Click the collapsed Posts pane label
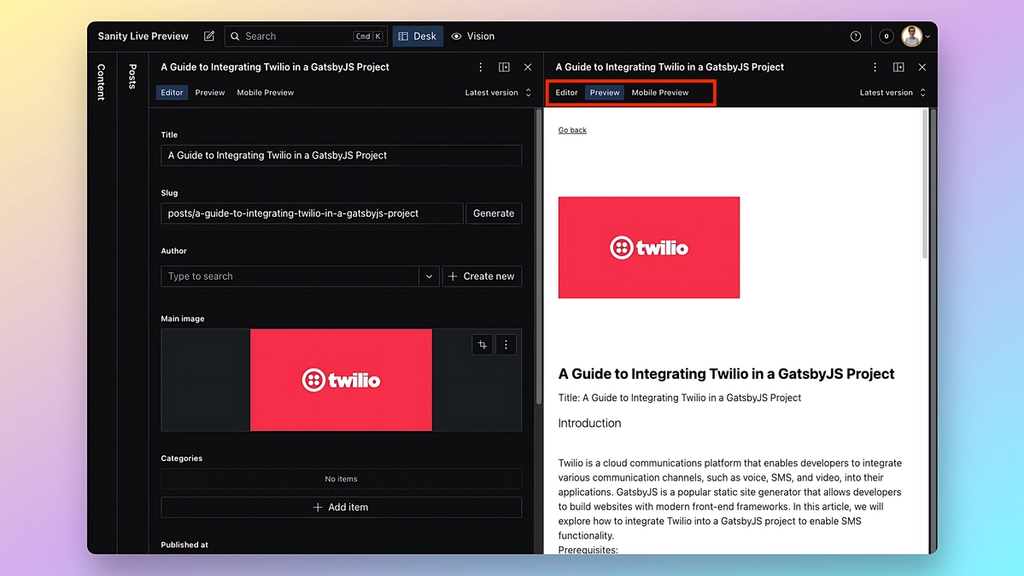This screenshot has width=1024, height=576. pos(133,76)
